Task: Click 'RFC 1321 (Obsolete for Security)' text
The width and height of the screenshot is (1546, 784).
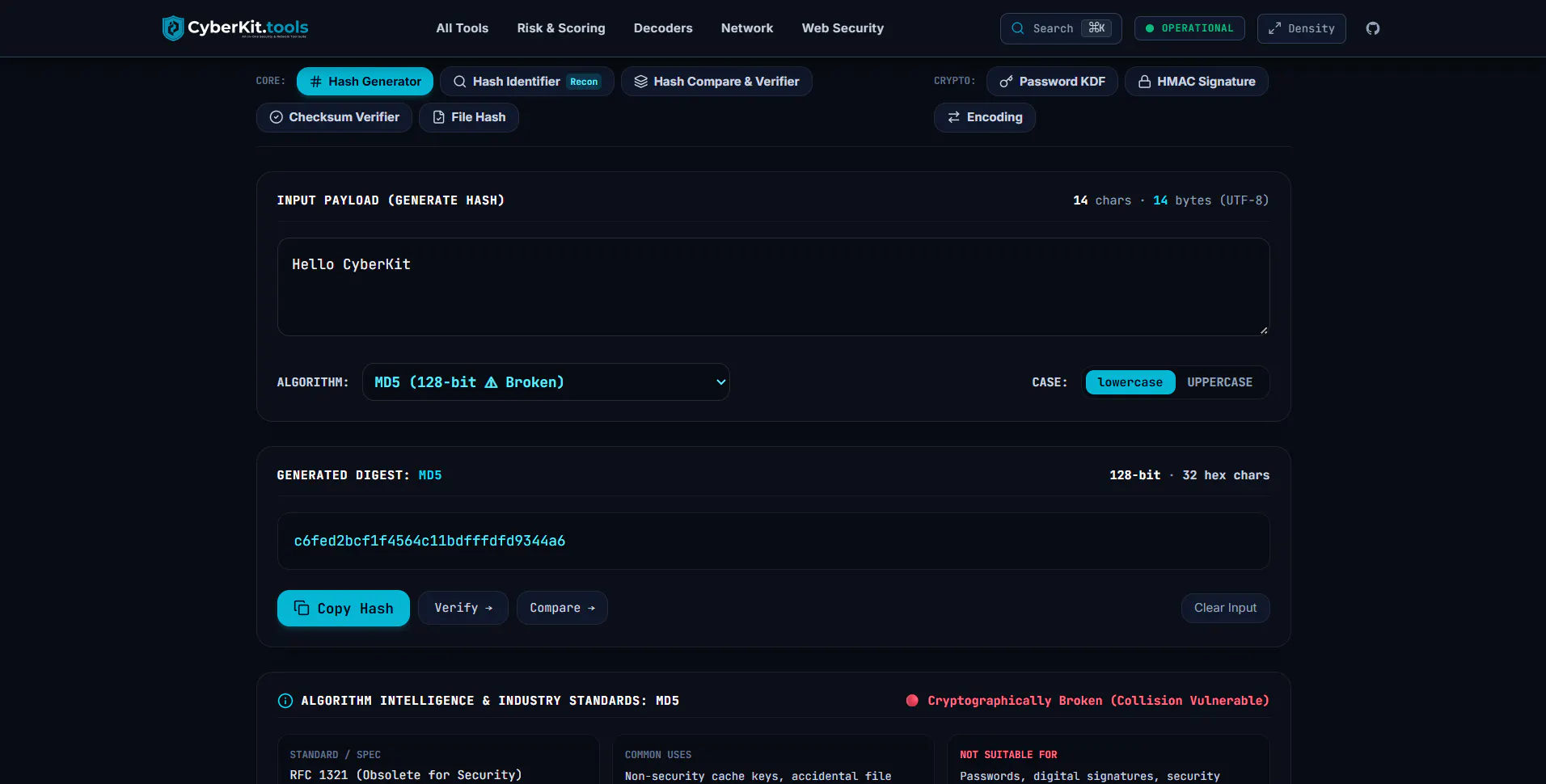Action: click(x=406, y=775)
